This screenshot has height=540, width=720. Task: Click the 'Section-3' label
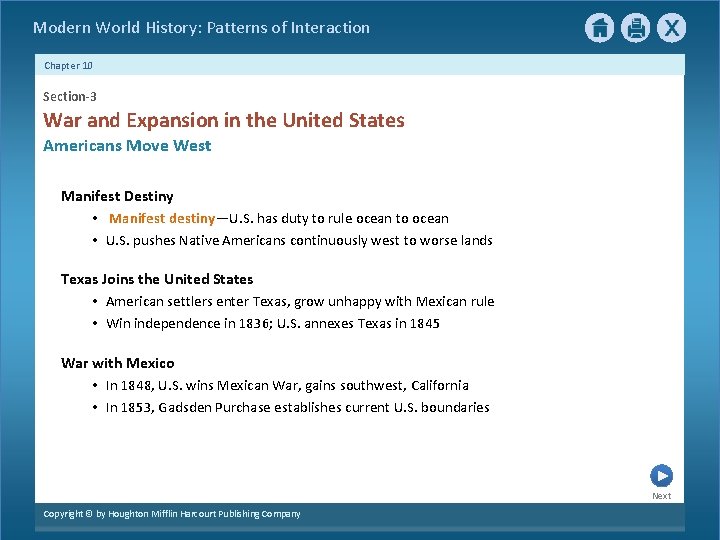(70, 96)
